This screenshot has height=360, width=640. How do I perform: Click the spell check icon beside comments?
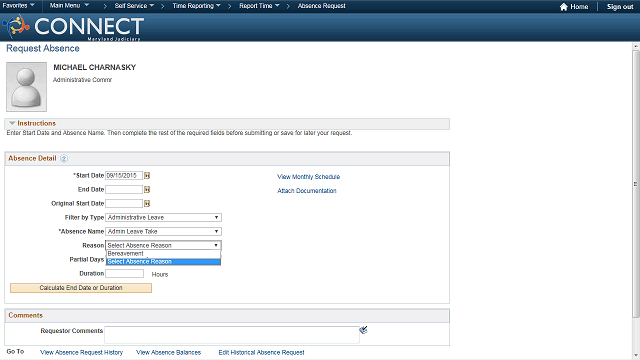point(363,330)
